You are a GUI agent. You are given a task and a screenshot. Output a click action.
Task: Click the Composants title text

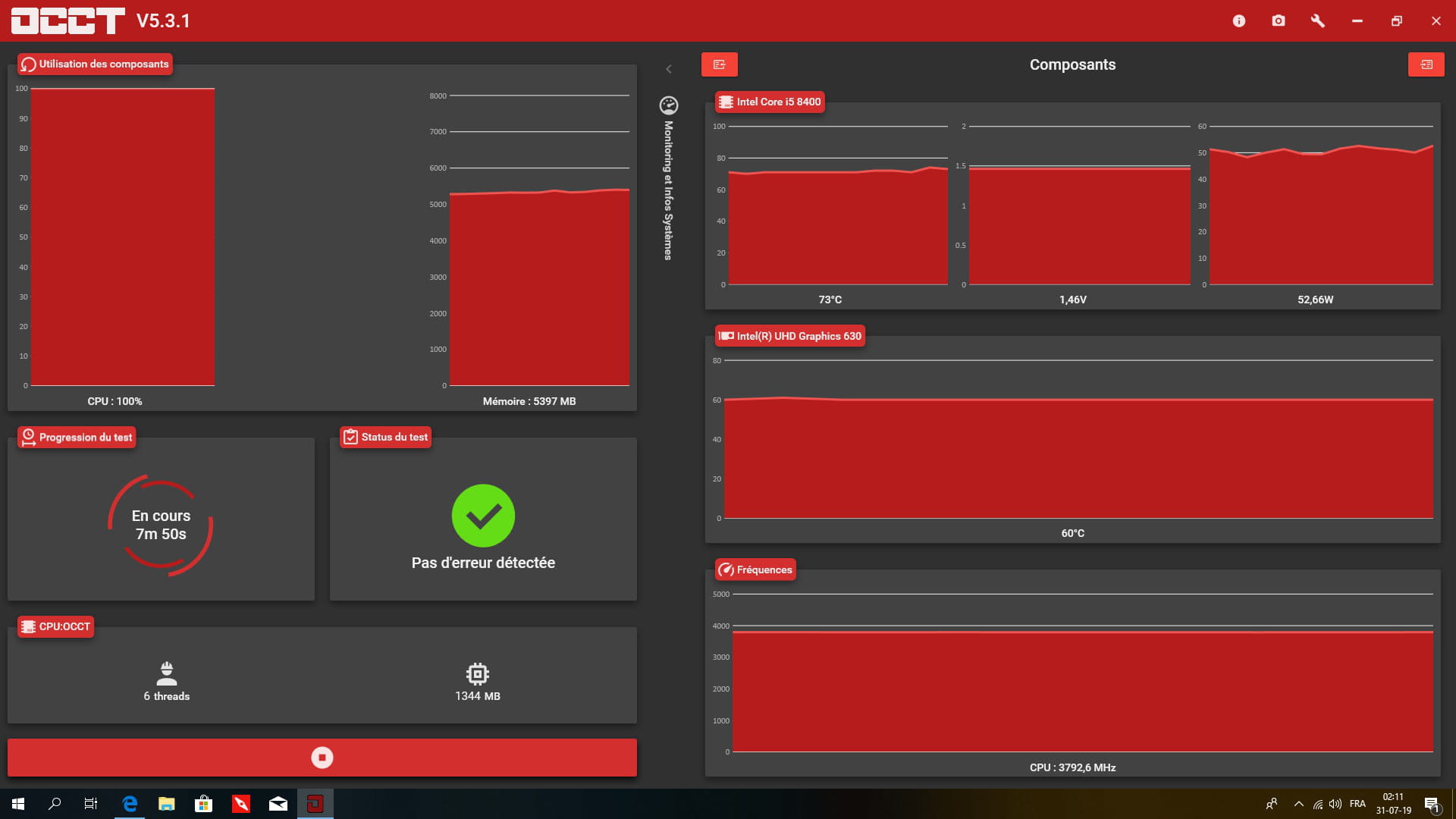1072,64
